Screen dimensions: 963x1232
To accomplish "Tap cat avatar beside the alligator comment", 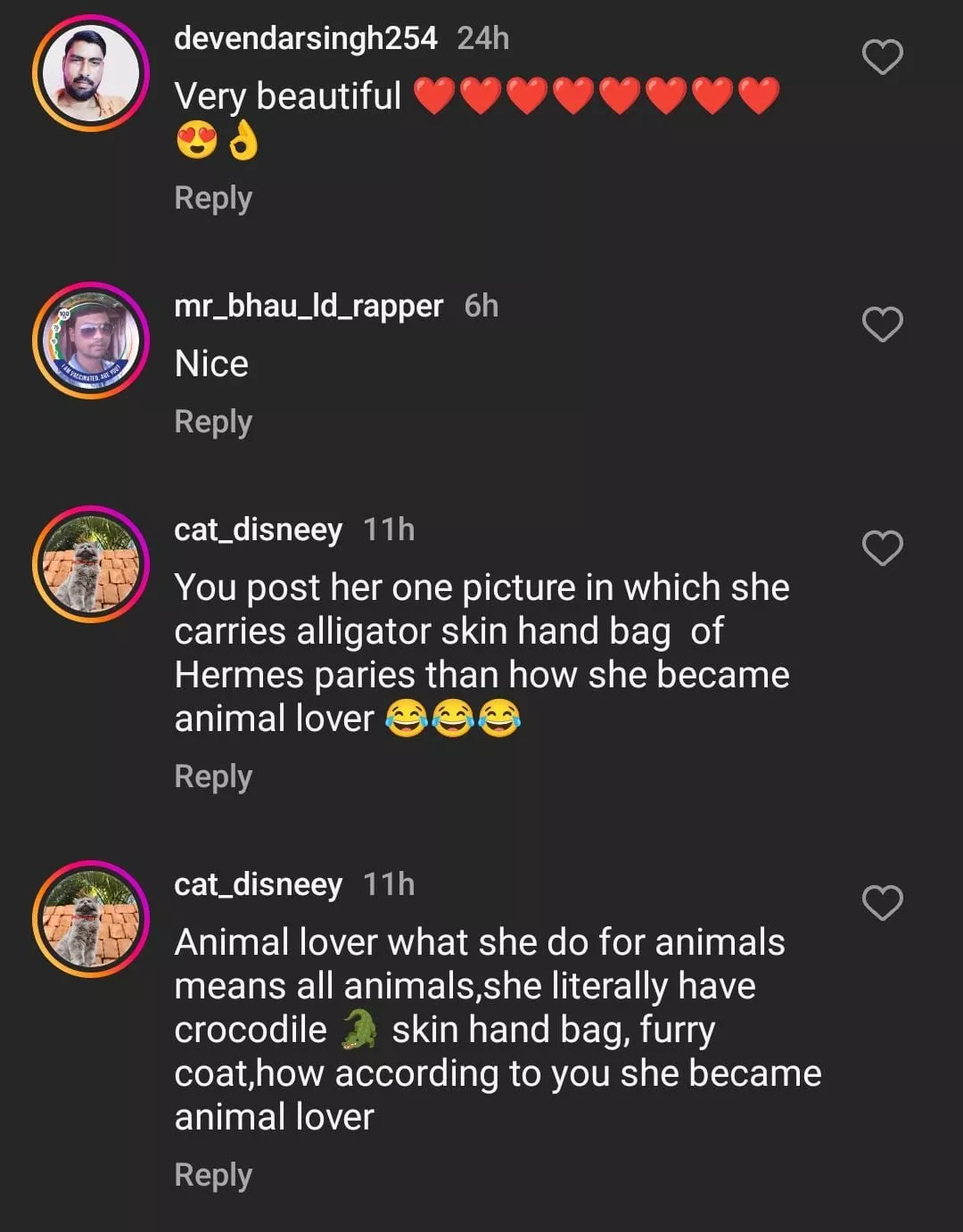I will click(91, 564).
